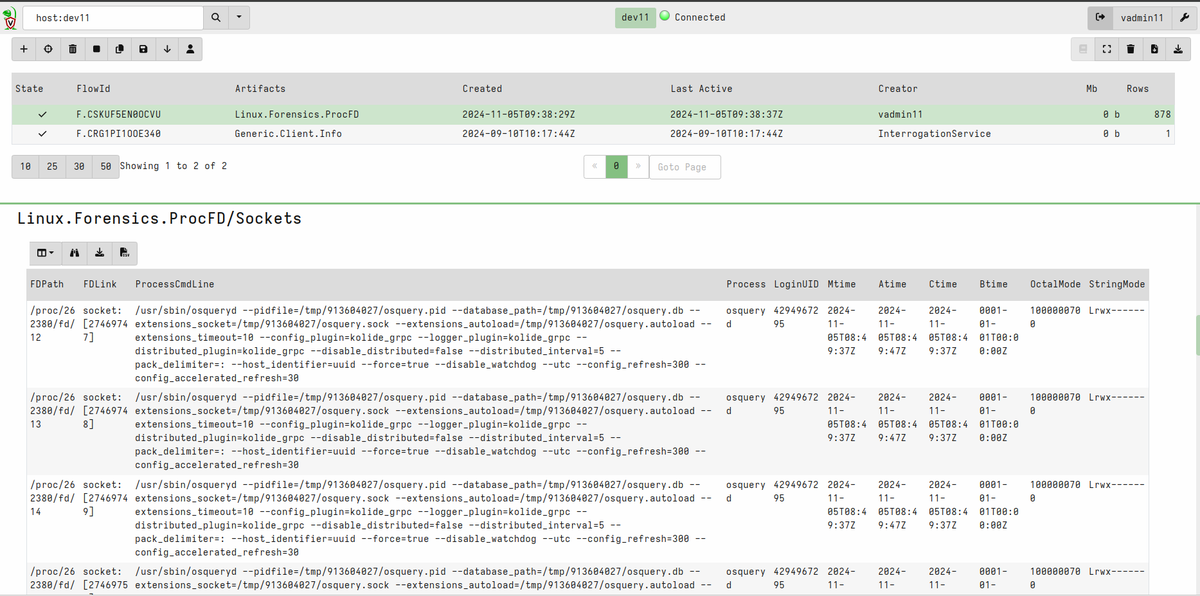The image size is (1200, 596).
Task: Click the greyed-out book icon
Action: (x=1083, y=48)
